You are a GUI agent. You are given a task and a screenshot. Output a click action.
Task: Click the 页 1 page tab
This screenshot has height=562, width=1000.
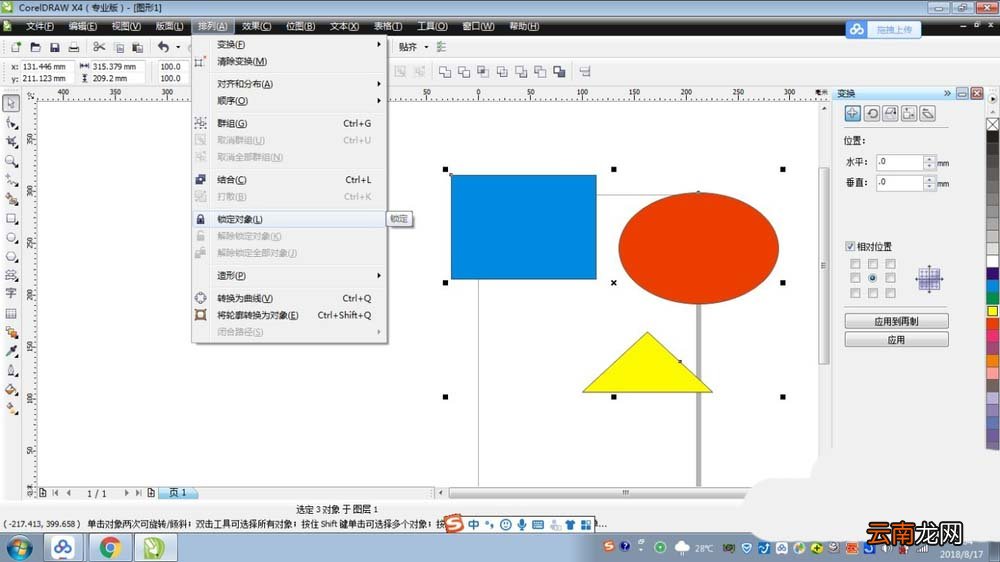(178, 492)
